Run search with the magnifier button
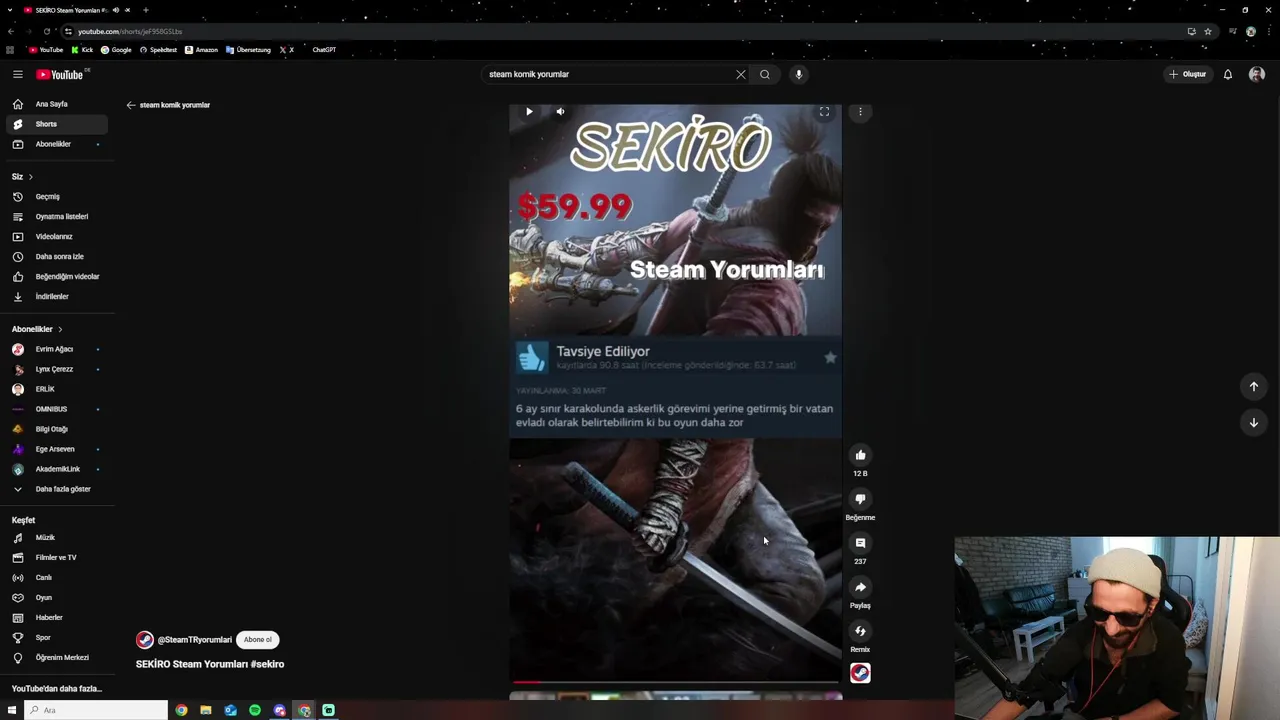 [765, 74]
